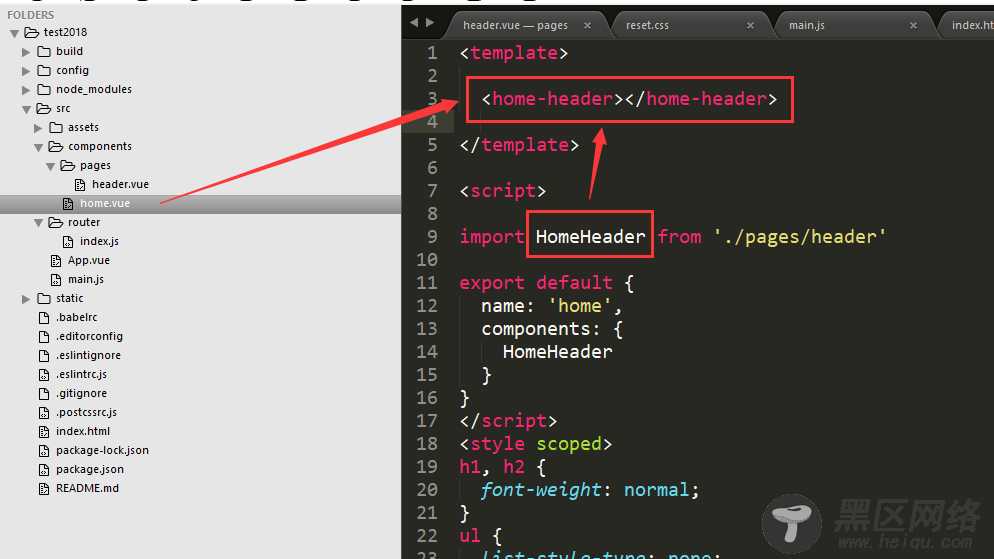The width and height of the screenshot is (994, 559).
Task: Click the home.vue file icon
Action: point(68,203)
